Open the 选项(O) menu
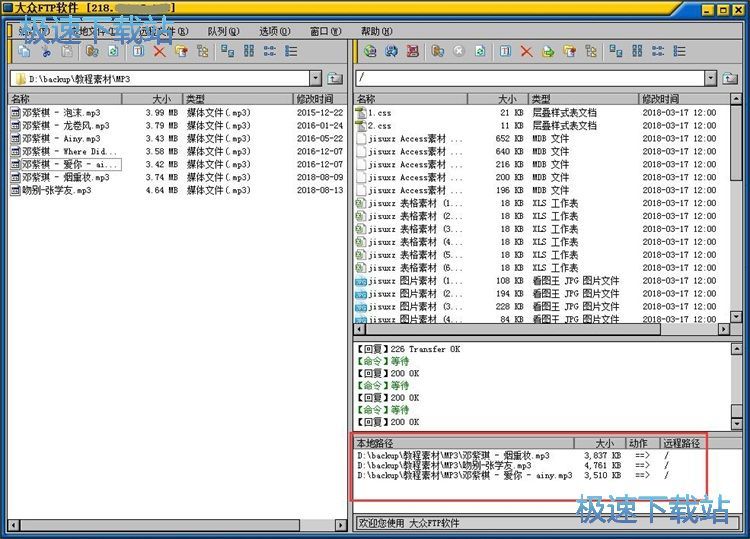This screenshot has height=539, width=750. click(275, 32)
